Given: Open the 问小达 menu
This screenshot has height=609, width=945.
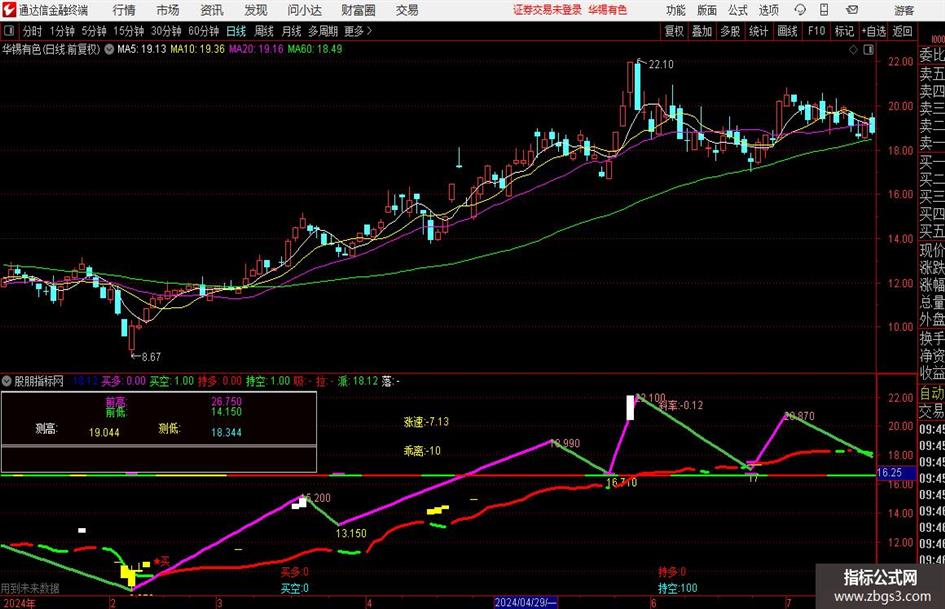Looking at the screenshot, I should [x=304, y=10].
